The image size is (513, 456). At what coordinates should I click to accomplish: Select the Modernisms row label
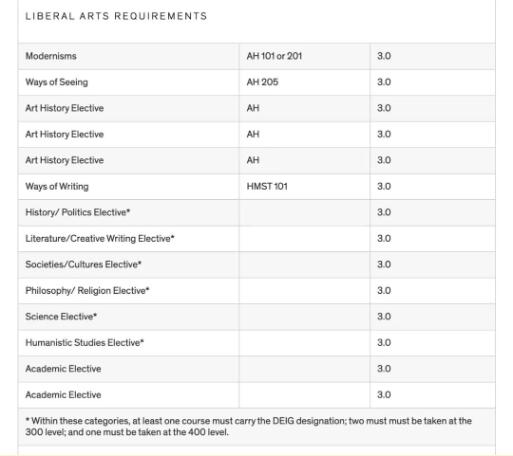[x=51, y=56]
